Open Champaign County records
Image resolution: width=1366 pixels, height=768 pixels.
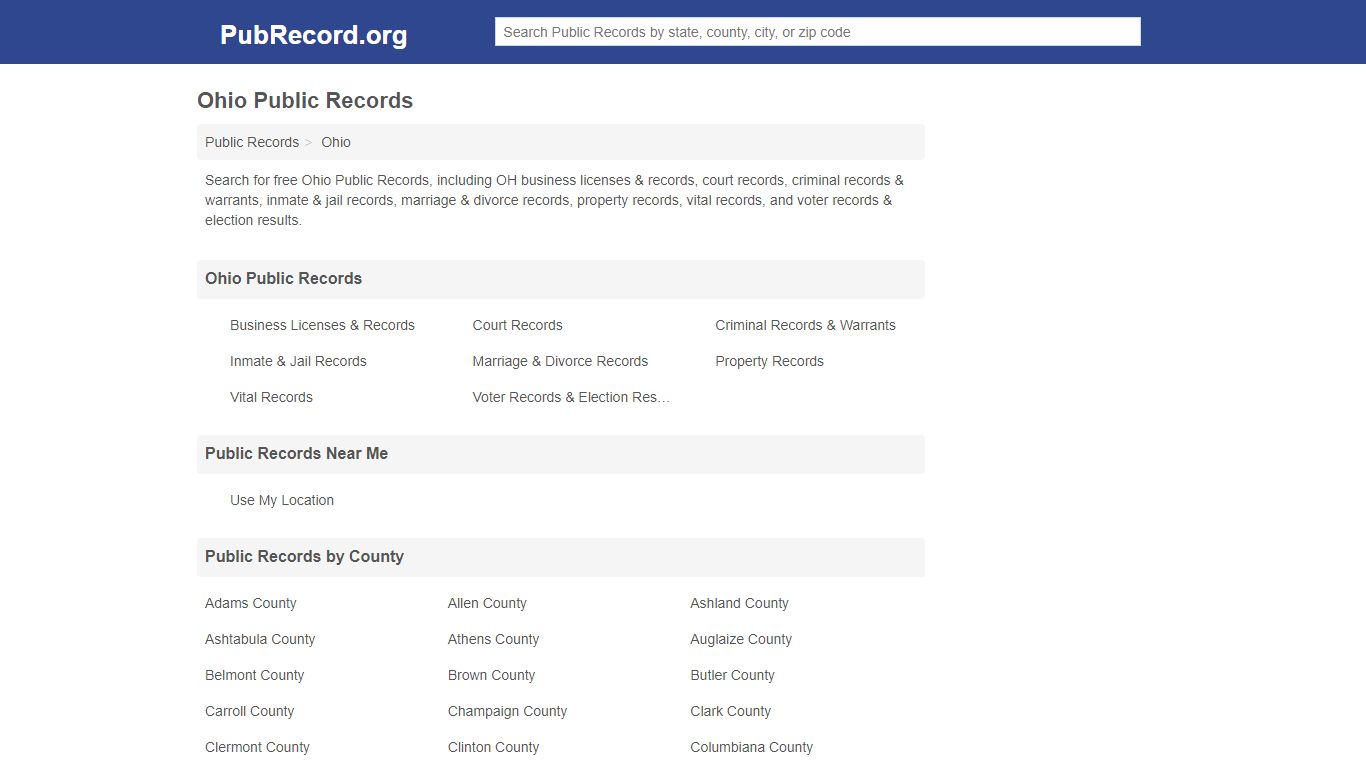[507, 711]
